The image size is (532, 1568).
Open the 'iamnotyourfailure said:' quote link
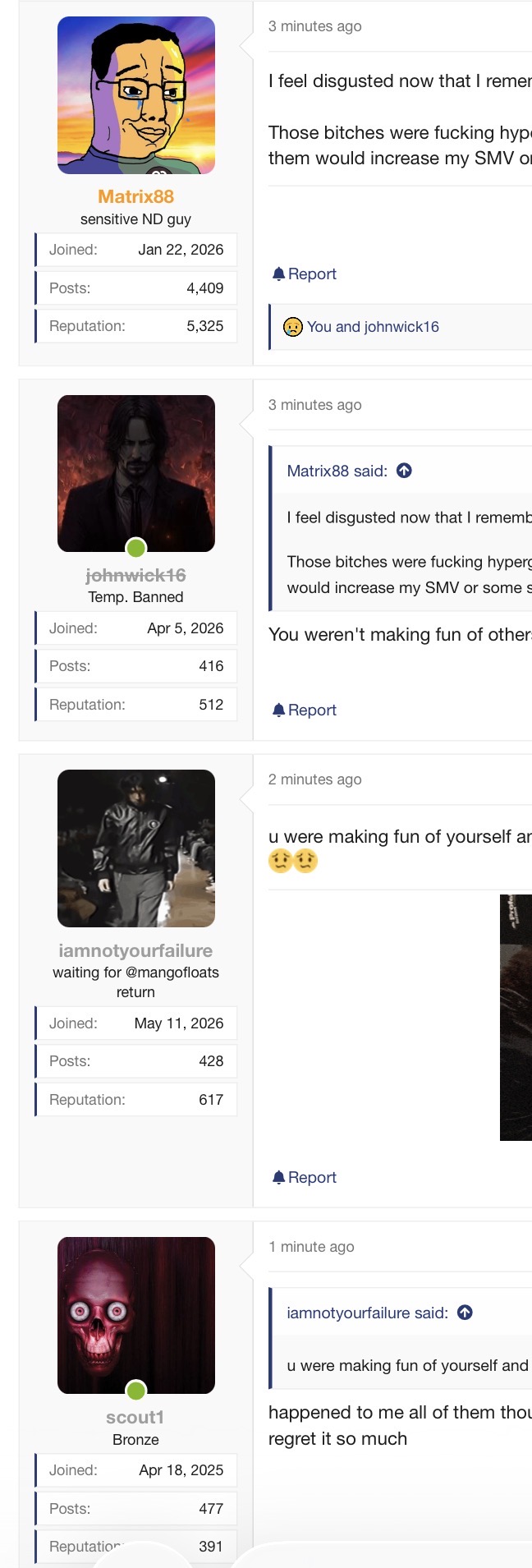[368, 1313]
